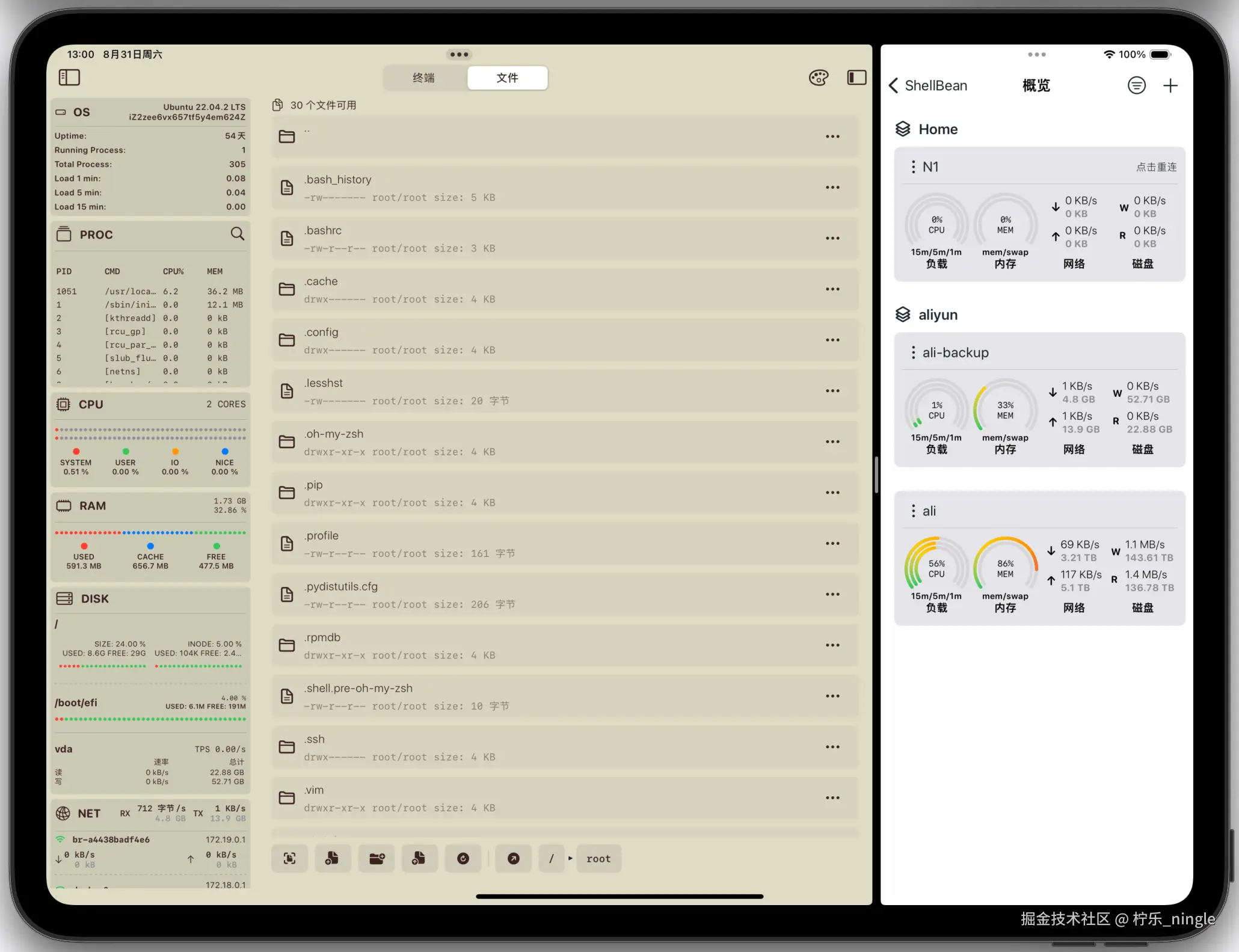The image size is (1239, 952).
Task: Click the new file icon in bottom toolbar
Action: click(x=332, y=858)
